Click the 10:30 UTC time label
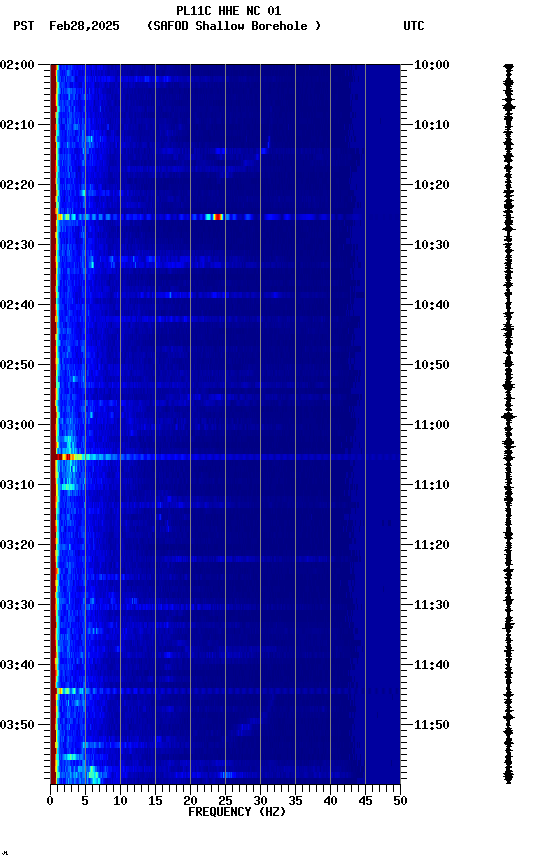This screenshot has width=552, height=864. [432, 245]
